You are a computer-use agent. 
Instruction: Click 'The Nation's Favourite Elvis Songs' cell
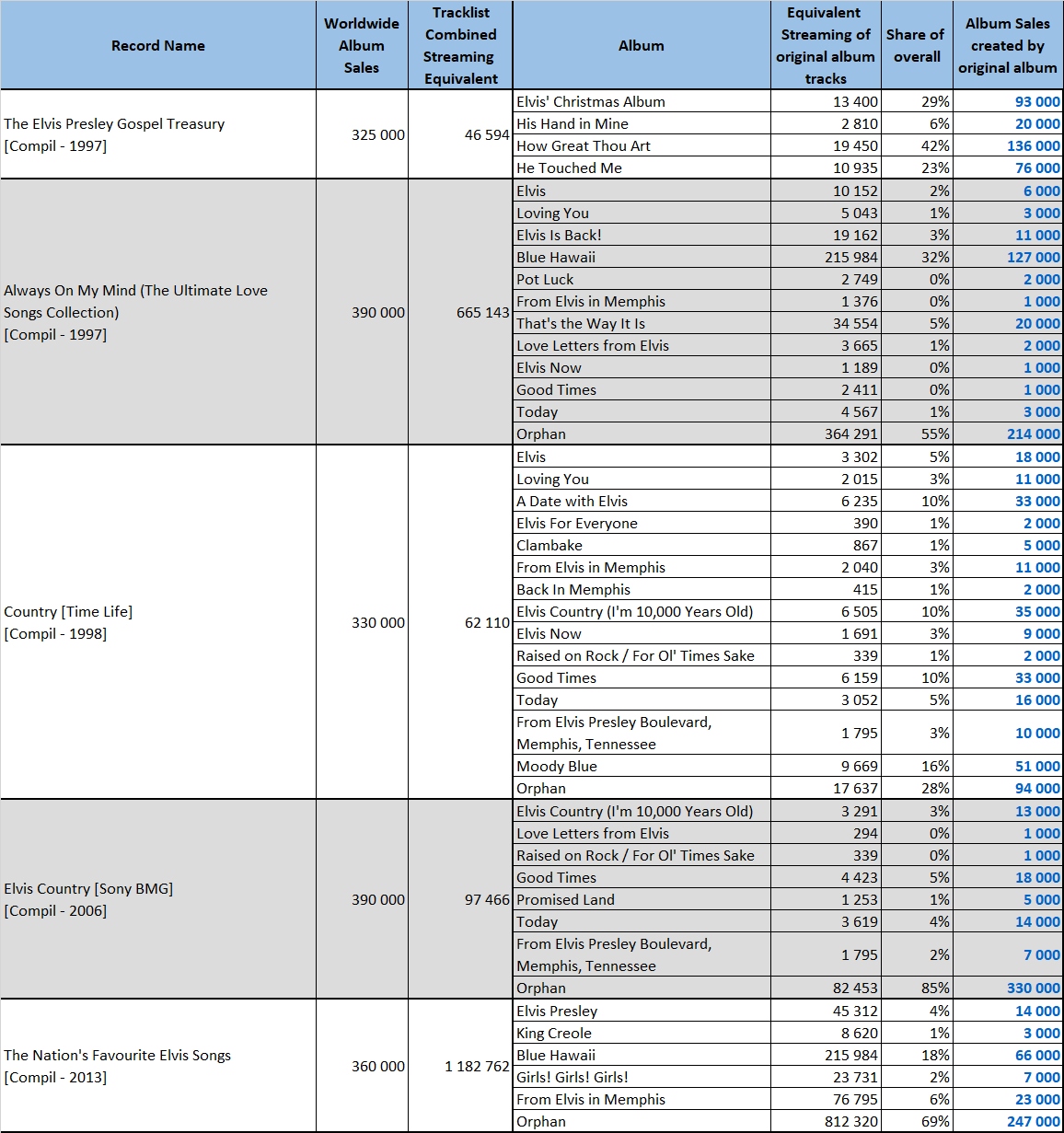tap(158, 1066)
